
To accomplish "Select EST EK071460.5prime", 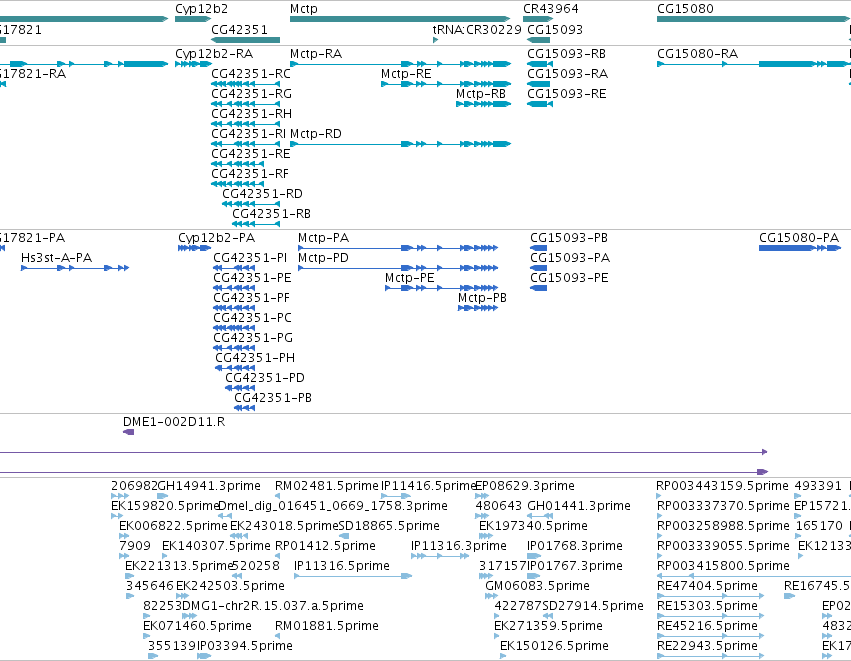I will click(x=197, y=626).
